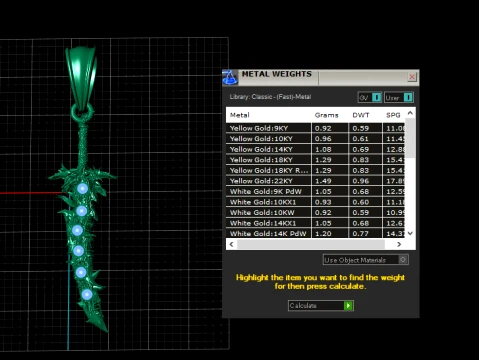
Task: Select the Yellow Gold:9KY row
Action: click(x=315, y=128)
